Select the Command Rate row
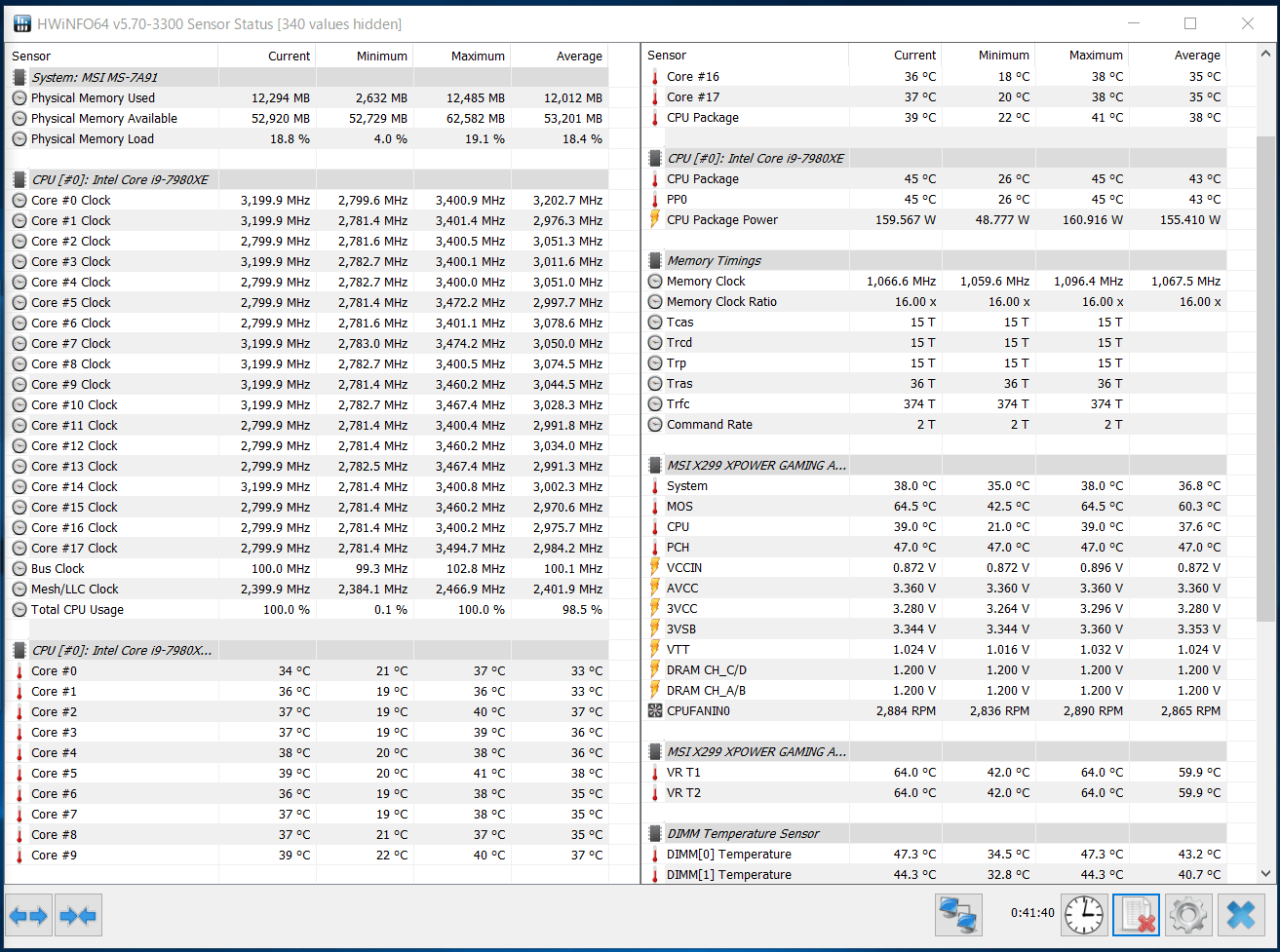Image resolution: width=1280 pixels, height=952 pixels. pyautogui.click(x=934, y=424)
